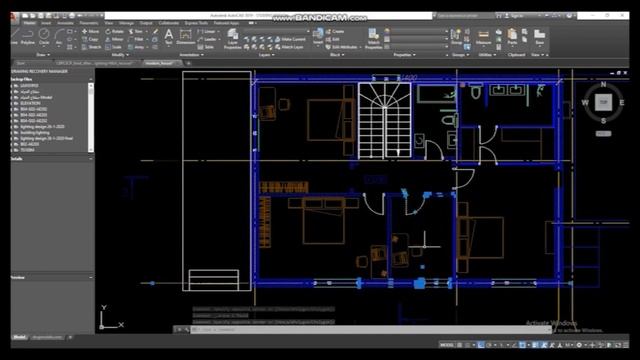The width and height of the screenshot is (640, 360).
Task: Select the Polyline tool
Action: (28, 36)
